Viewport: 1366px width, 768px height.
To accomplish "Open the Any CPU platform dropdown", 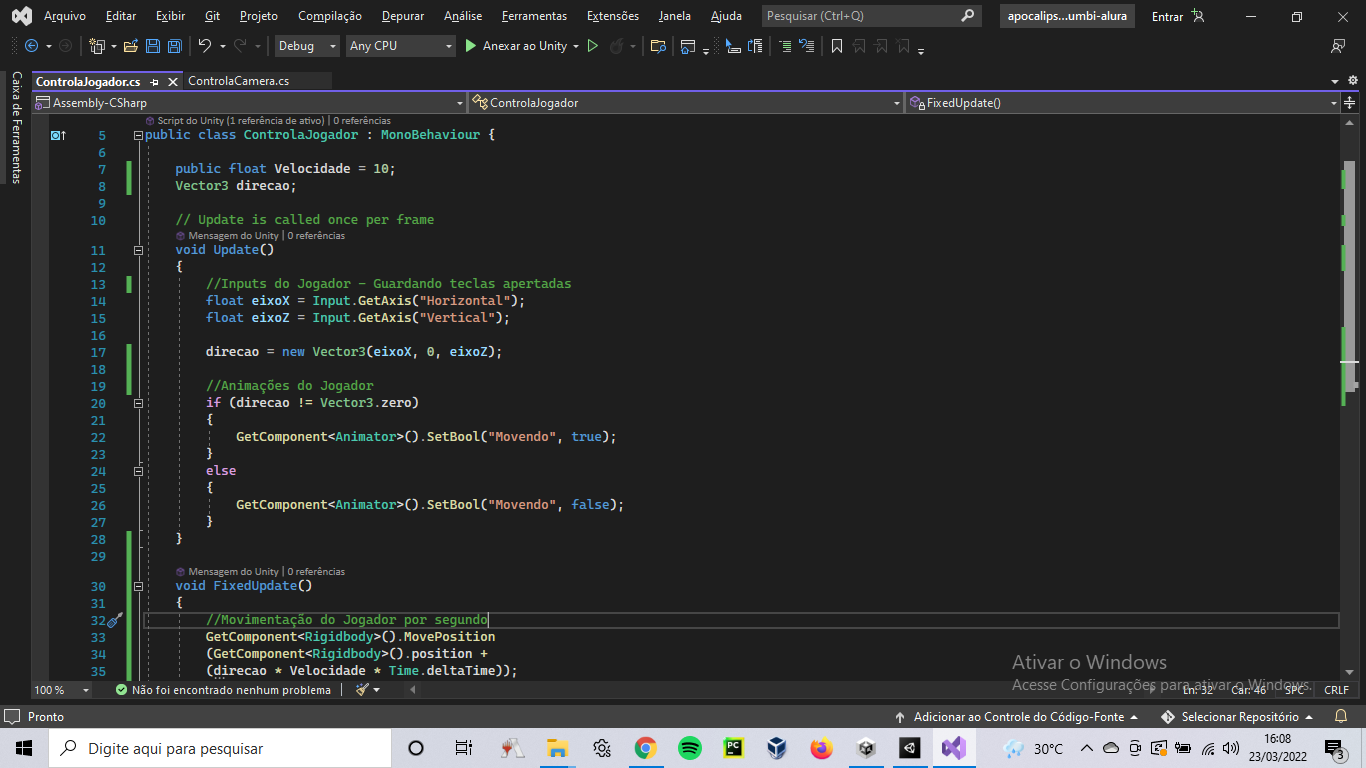I will coord(401,46).
